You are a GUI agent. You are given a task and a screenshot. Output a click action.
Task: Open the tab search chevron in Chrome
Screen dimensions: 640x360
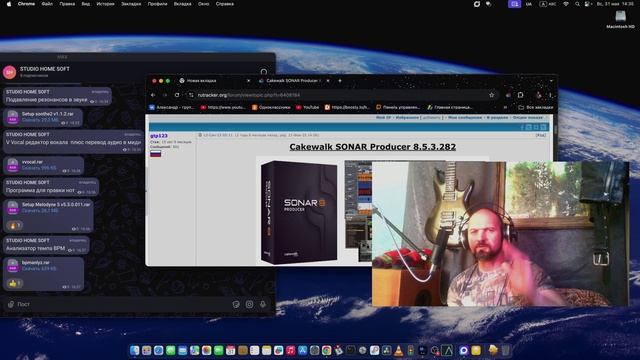[551, 81]
